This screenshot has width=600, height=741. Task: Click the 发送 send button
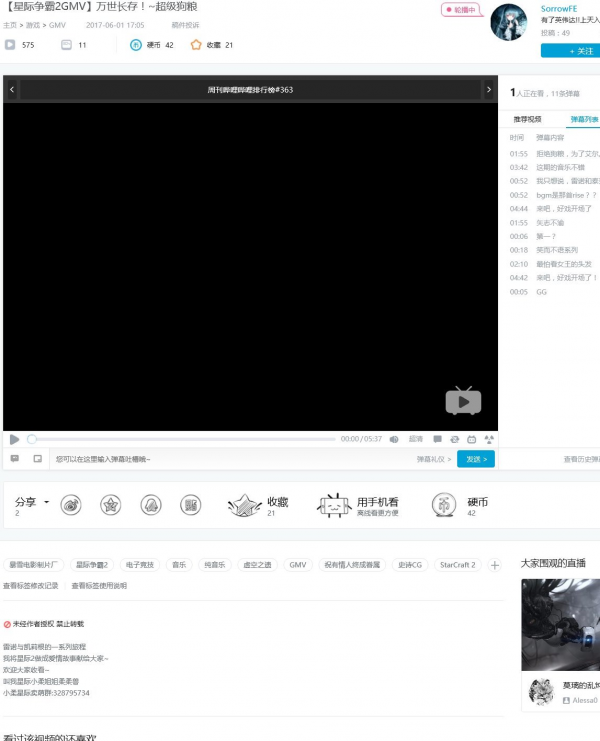476,459
